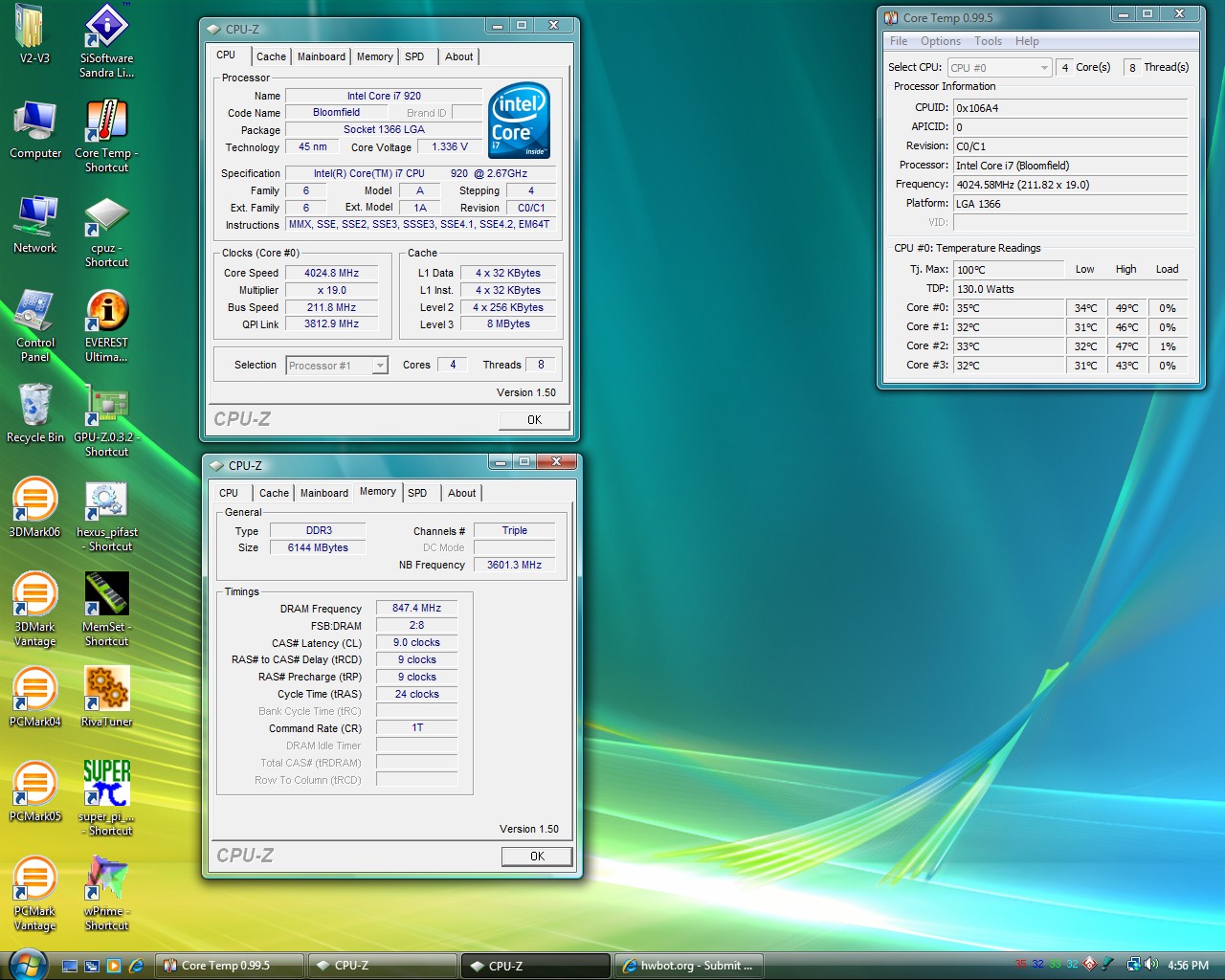Click Core #2 temperature 33°C reading
Viewport: 1225px width, 980px height.
click(1008, 346)
